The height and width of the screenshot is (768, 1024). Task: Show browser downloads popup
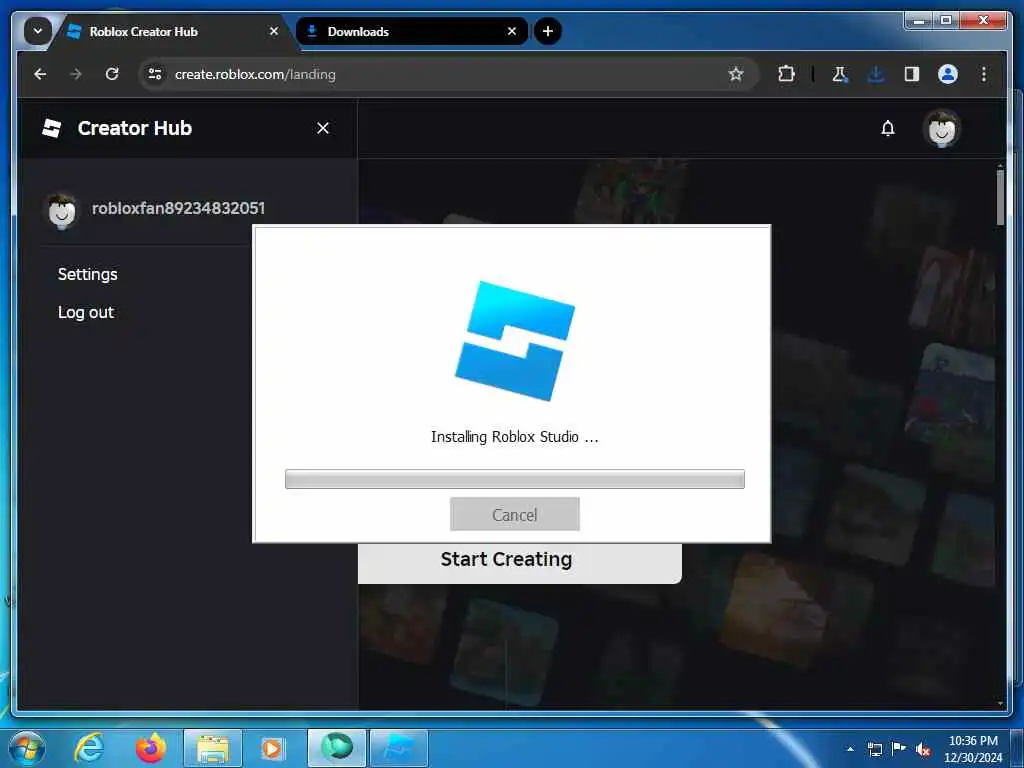click(x=876, y=74)
